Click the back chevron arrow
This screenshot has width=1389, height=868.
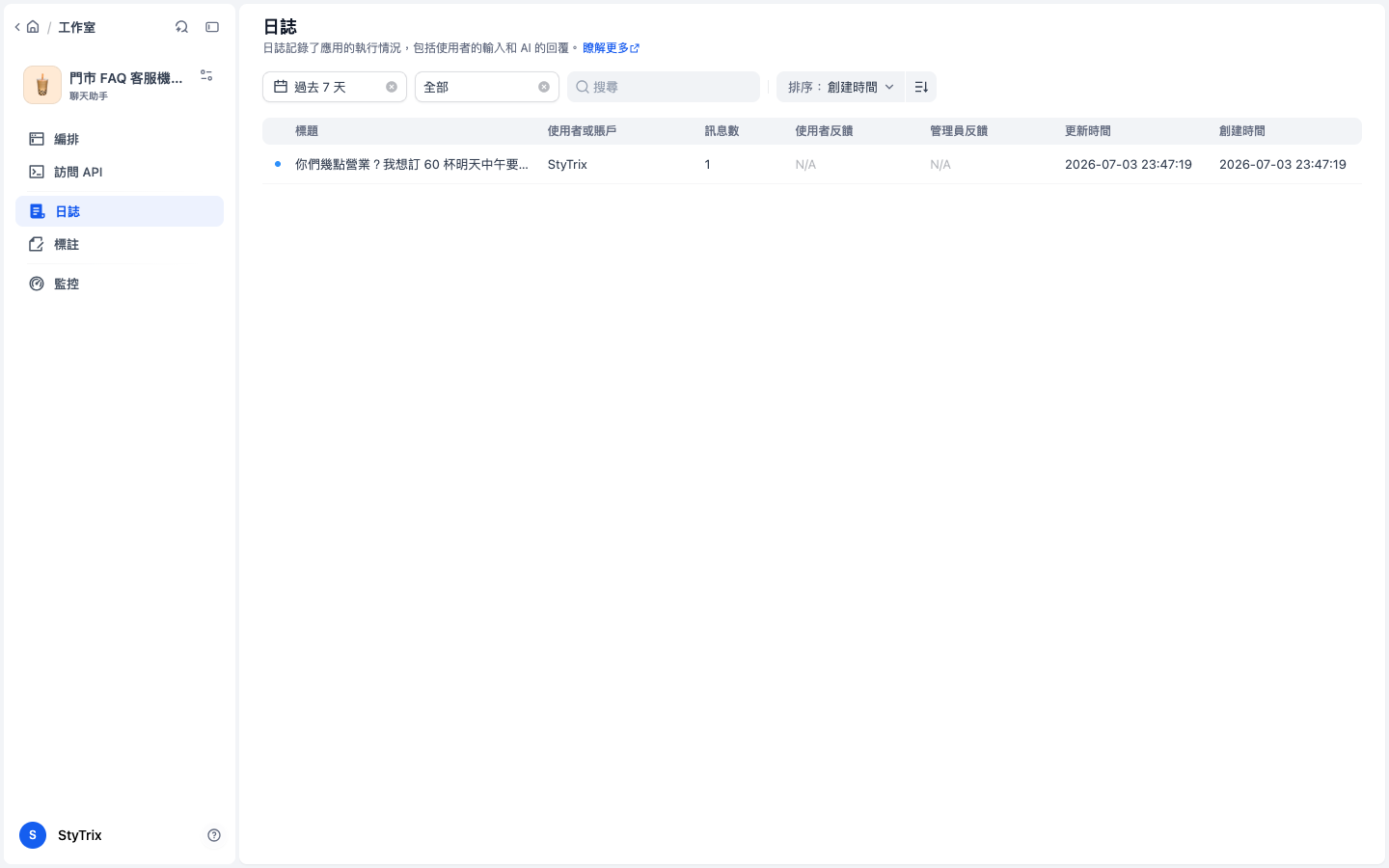pos(17,27)
